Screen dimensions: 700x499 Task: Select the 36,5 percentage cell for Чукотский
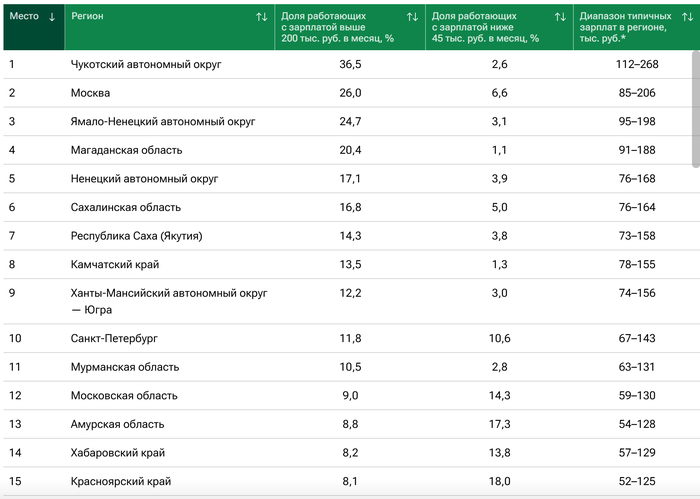(x=350, y=64)
